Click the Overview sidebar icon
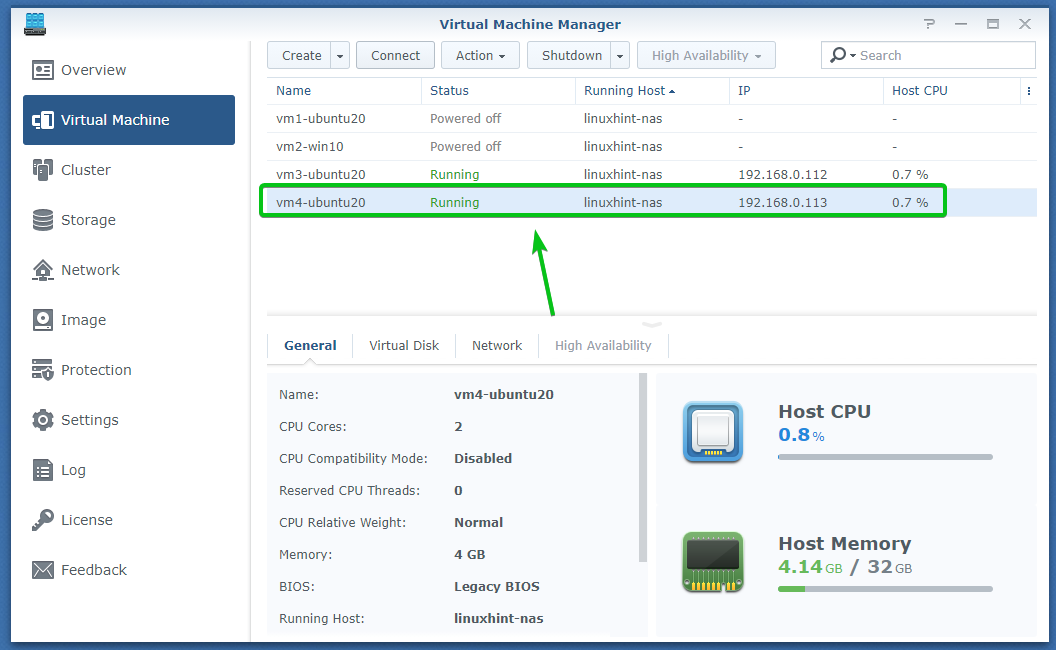This screenshot has width=1056, height=650. coord(43,70)
